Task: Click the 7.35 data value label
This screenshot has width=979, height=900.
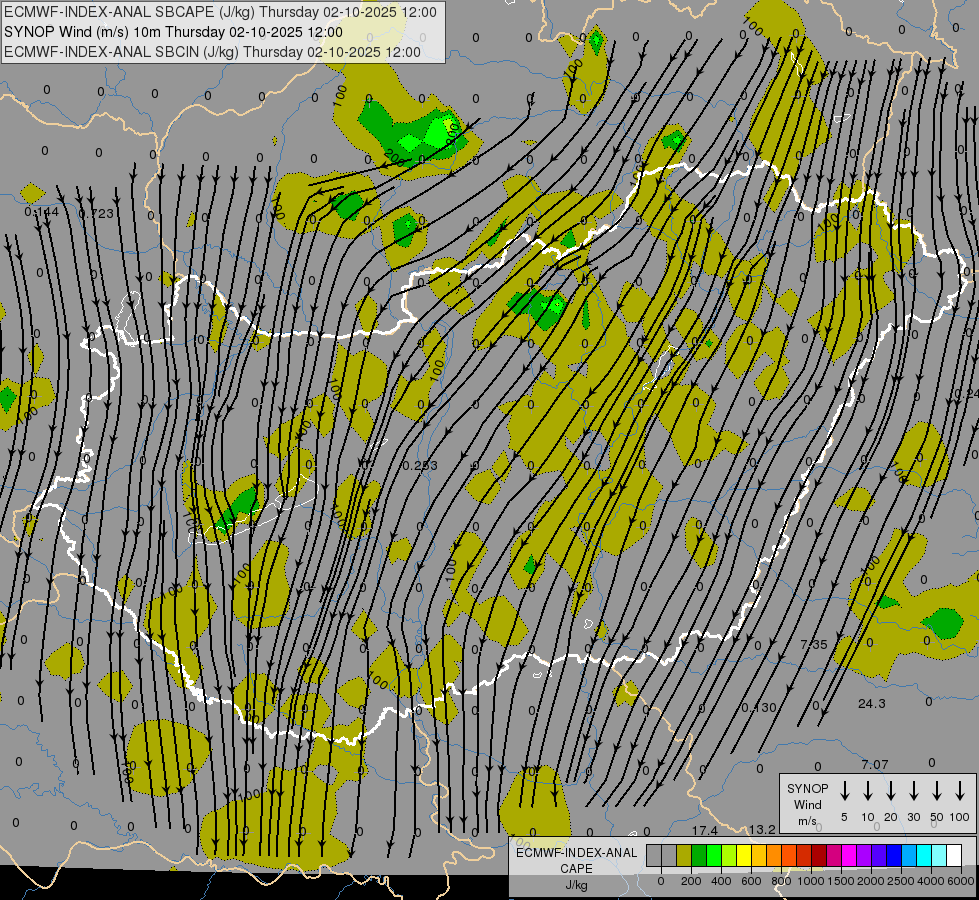Action: pyautogui.click(x=814, y=645)
